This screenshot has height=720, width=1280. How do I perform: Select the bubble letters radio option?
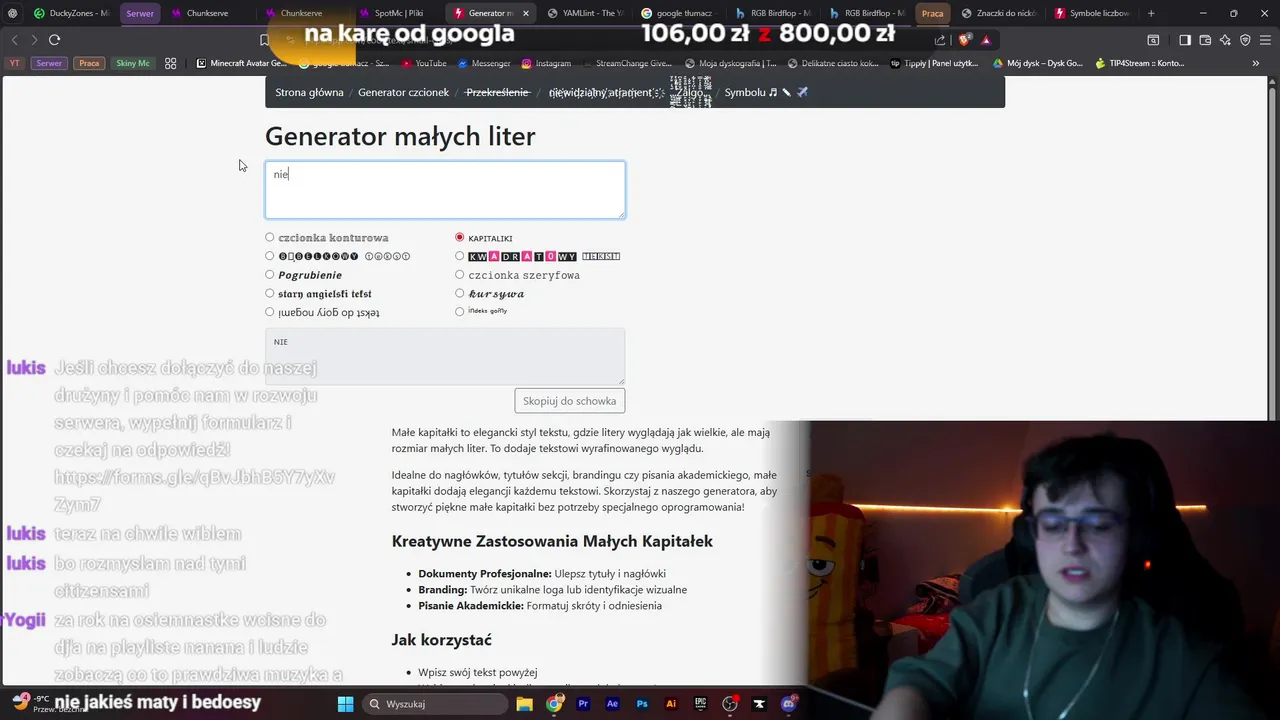269,256
